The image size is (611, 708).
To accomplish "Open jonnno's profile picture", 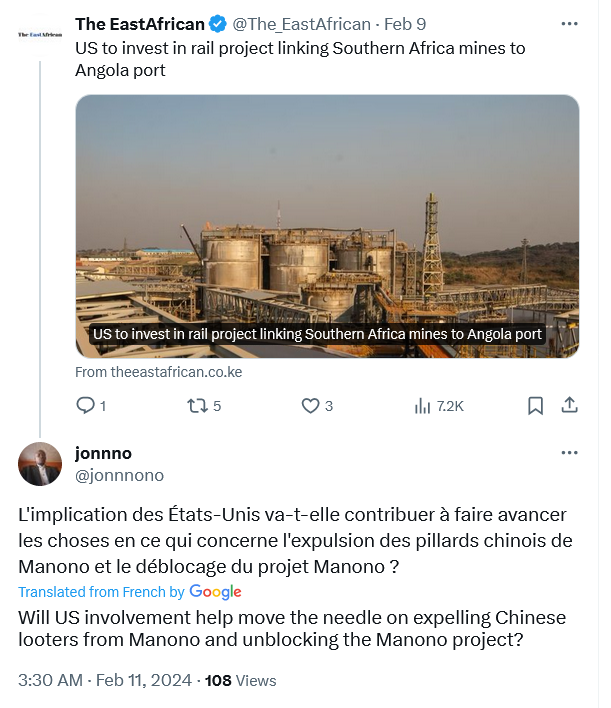I will (40, 464).
